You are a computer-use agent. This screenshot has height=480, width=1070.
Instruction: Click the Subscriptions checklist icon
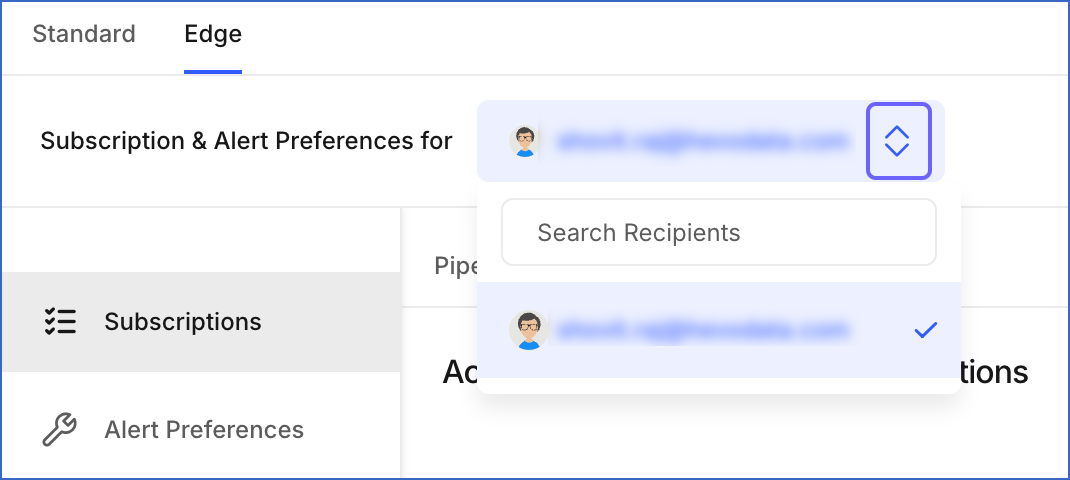tap(60, 322)
